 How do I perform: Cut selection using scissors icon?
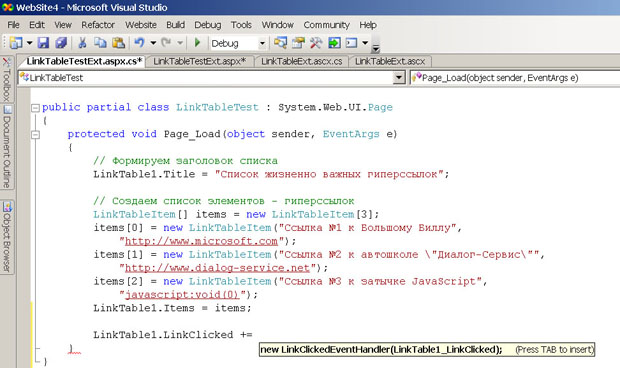point(82,43)
